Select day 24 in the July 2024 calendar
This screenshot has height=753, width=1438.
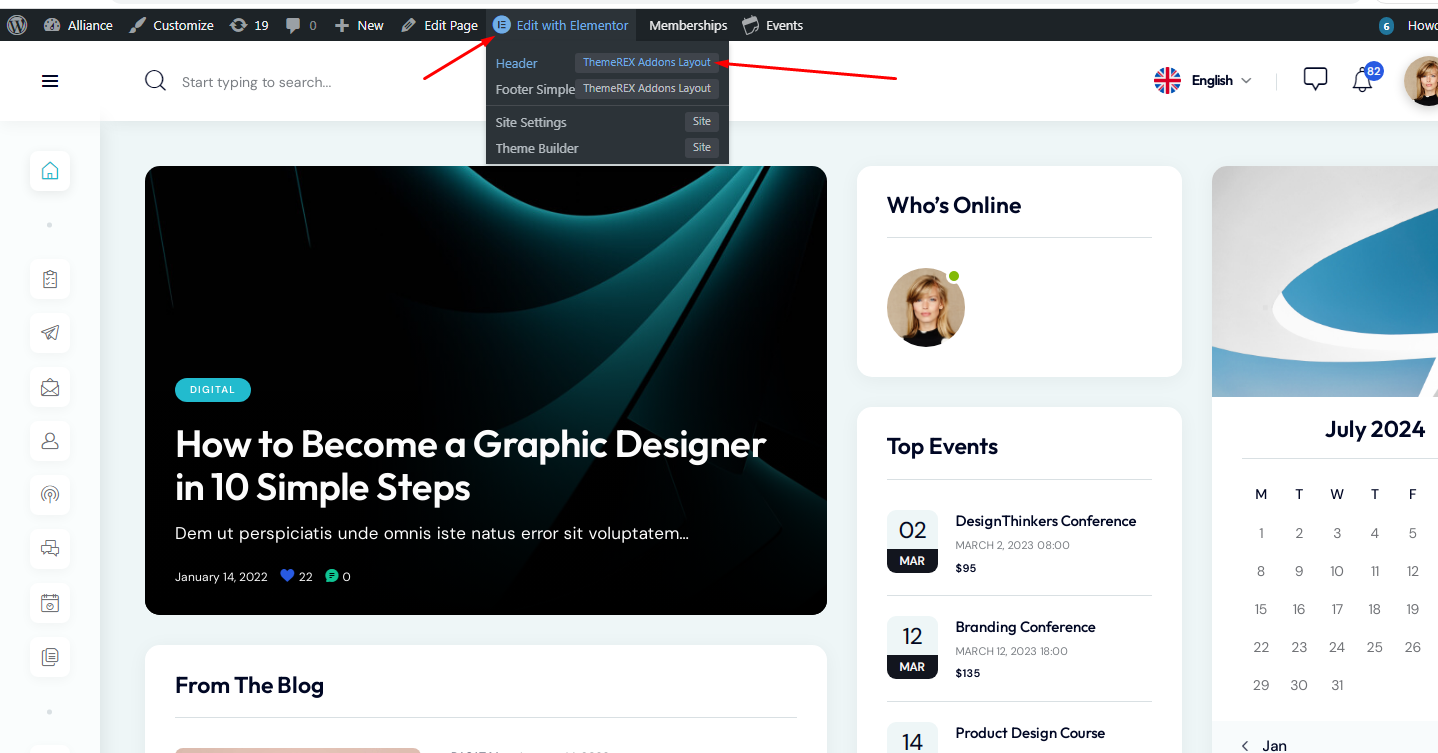(x=1337, y=647)
